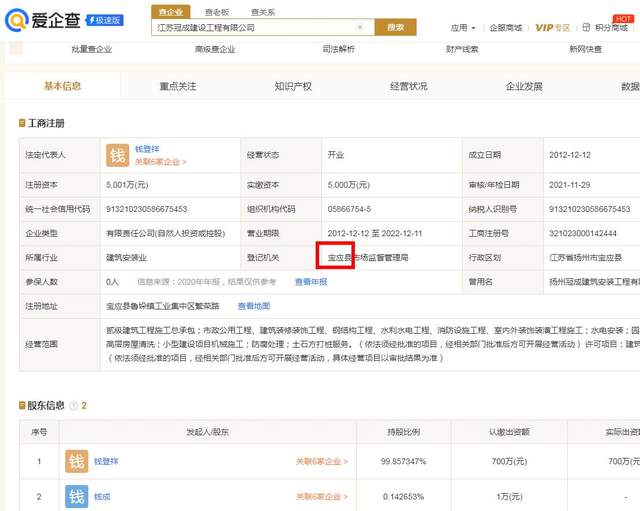Select the 查企业 search tab
This screenshot has height=511, width=640.
pos(171,12)
